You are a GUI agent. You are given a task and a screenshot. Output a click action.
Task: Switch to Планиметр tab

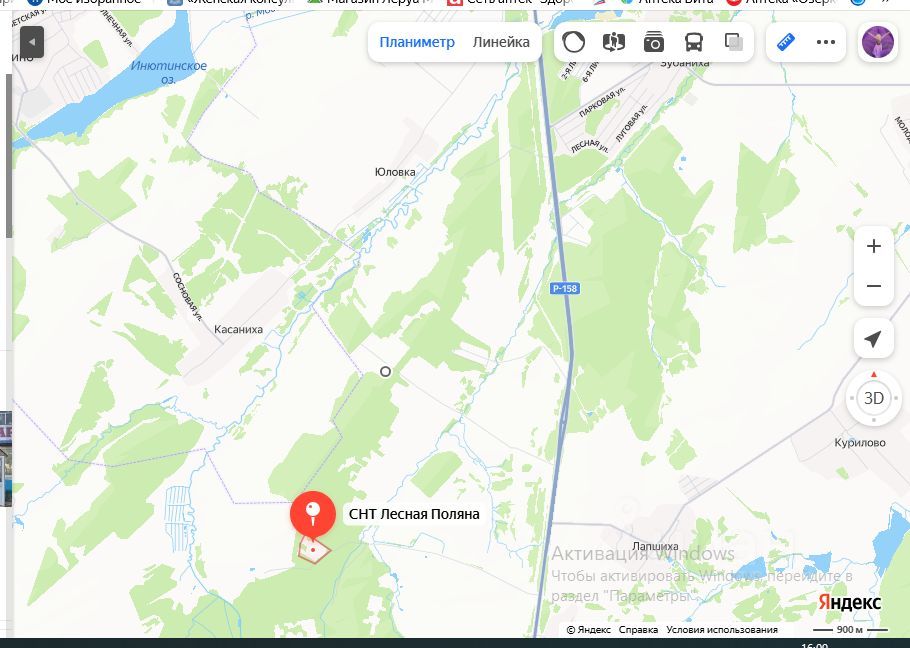pos(417,42)
